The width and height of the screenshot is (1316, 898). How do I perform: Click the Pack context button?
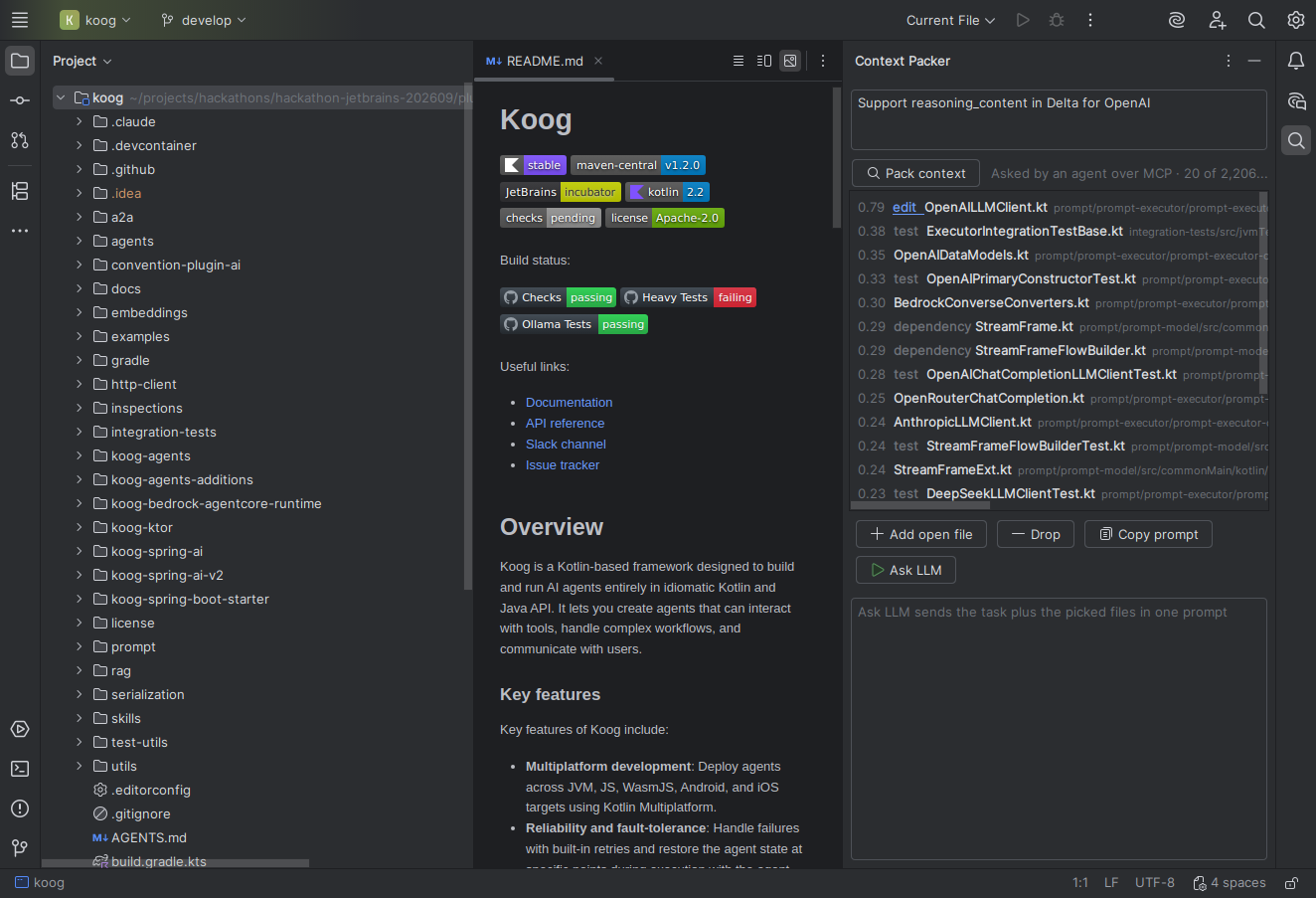[x=915, y=173]
